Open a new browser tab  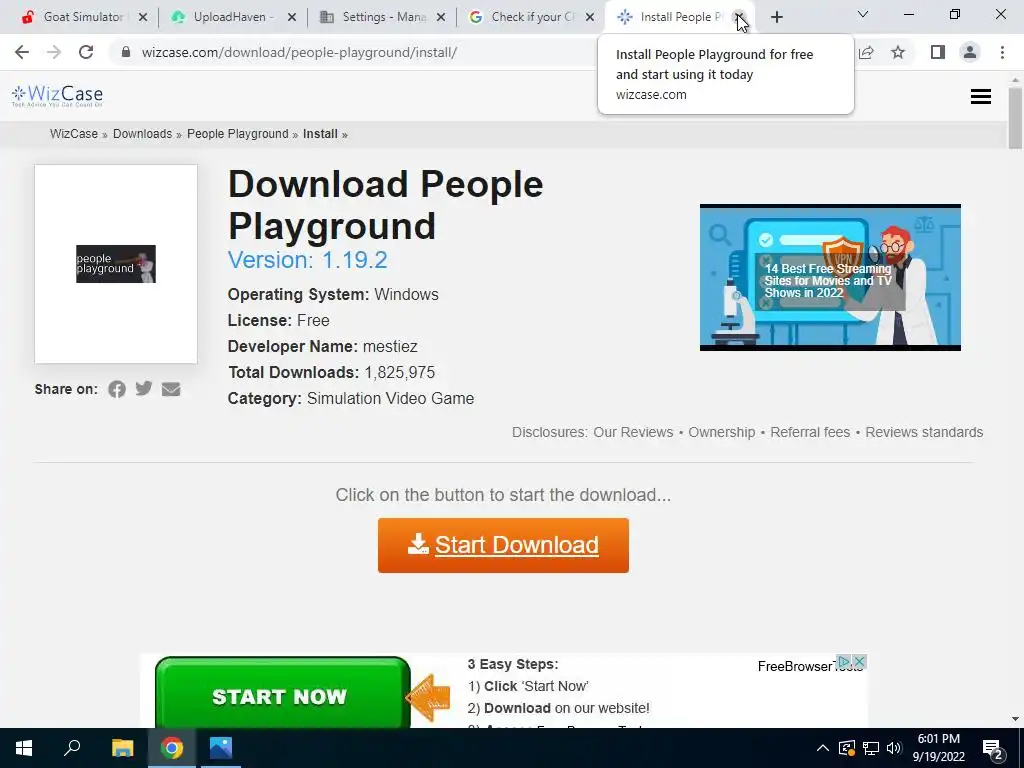776,17
